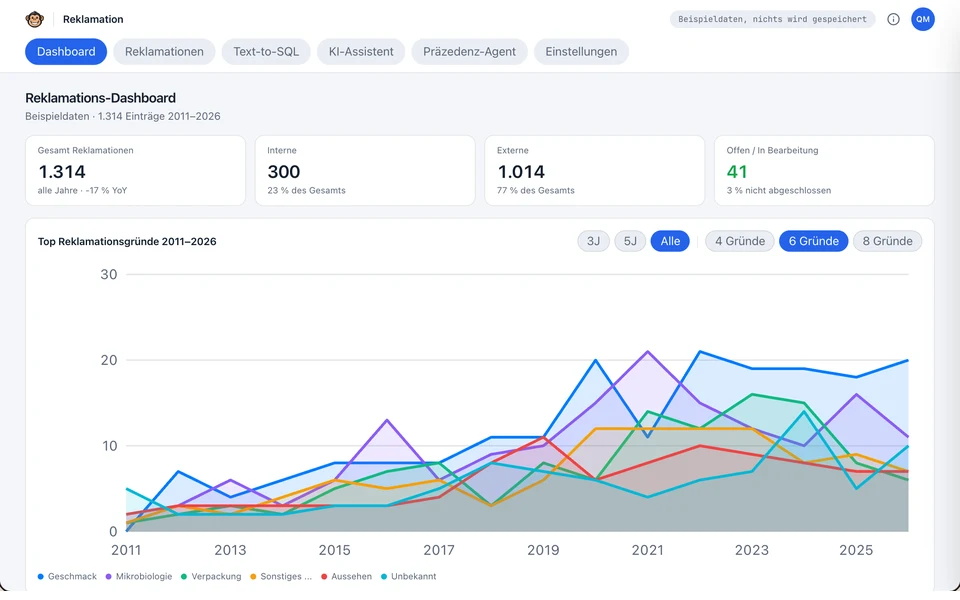Show 8 Gründe in chart
The image size is (960, 600).
click(x=887, y=241)
